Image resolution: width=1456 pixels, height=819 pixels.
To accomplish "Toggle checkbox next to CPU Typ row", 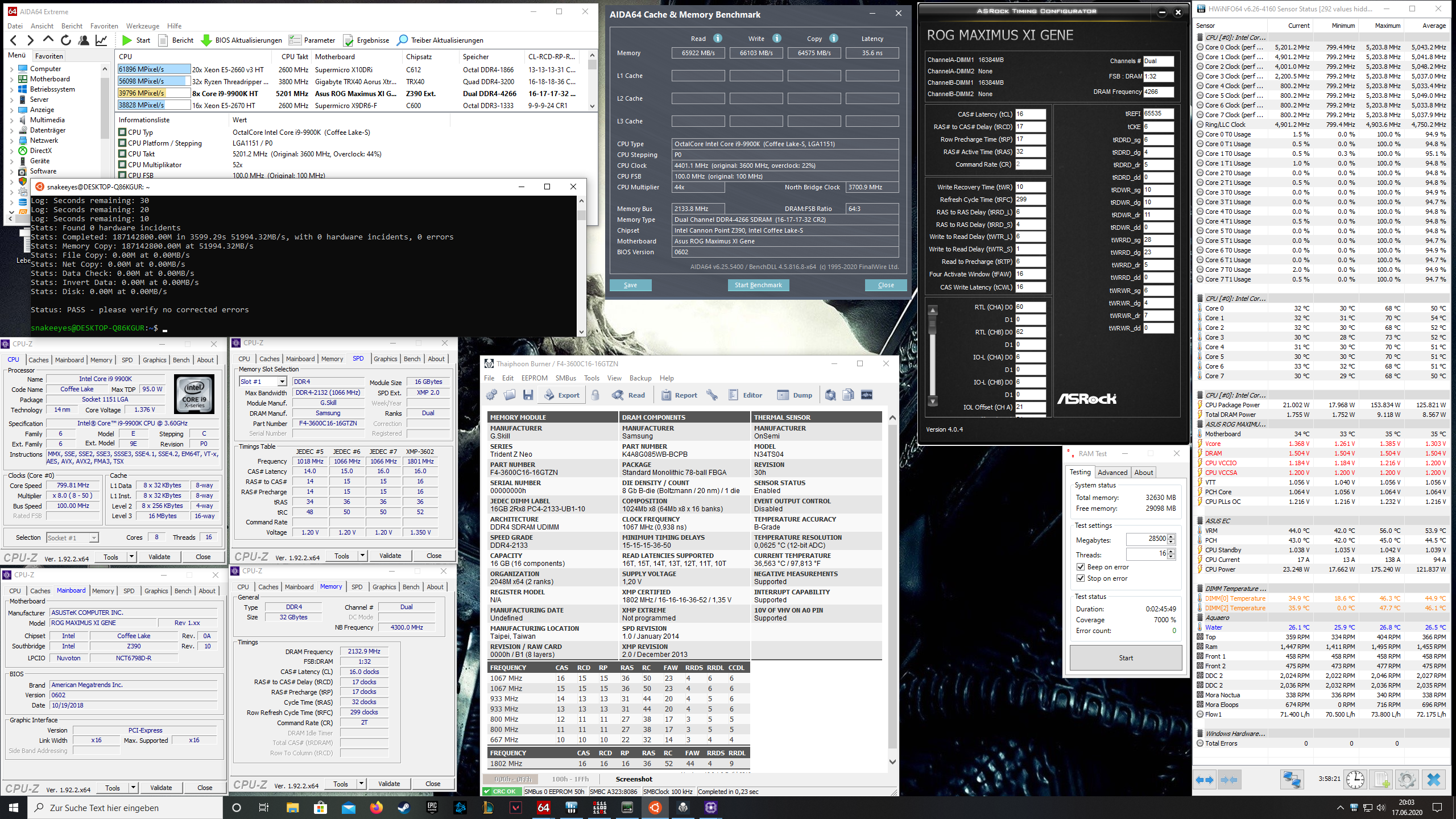I will click(x=122, y=133).
